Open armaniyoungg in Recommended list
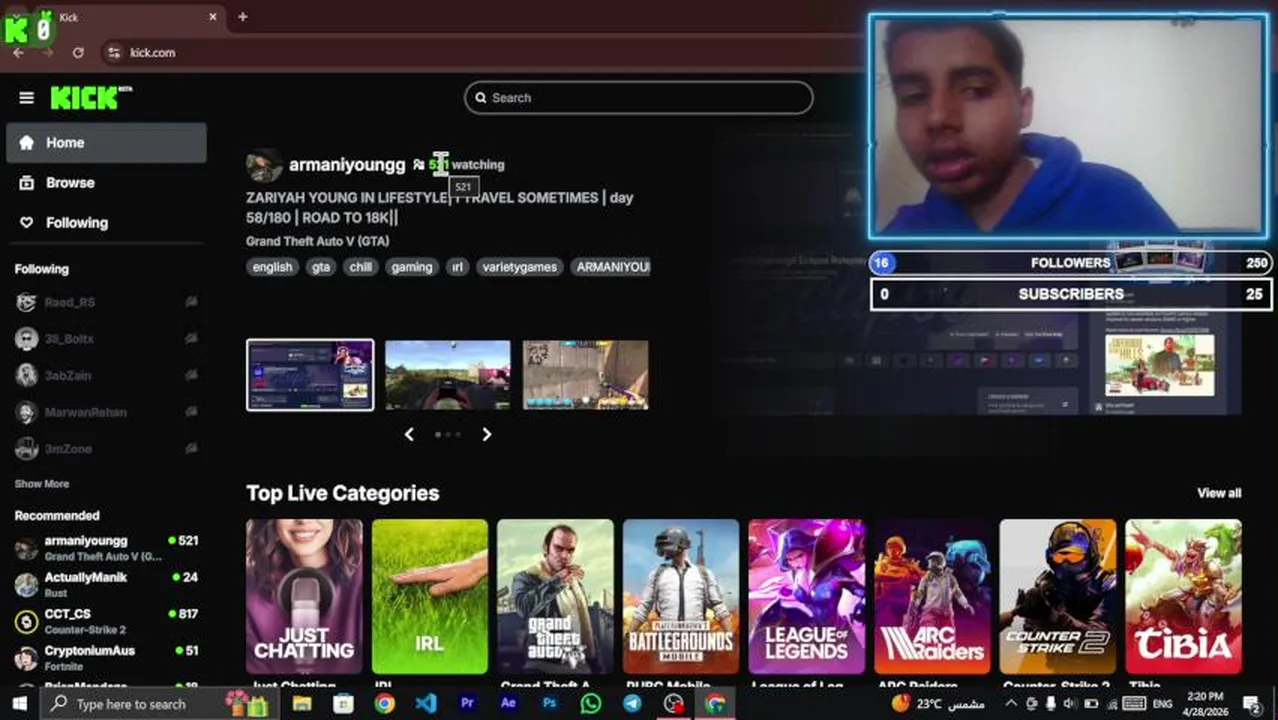Image resolution: width=1278 pixels, height=720 pixels. click(106, 548)
